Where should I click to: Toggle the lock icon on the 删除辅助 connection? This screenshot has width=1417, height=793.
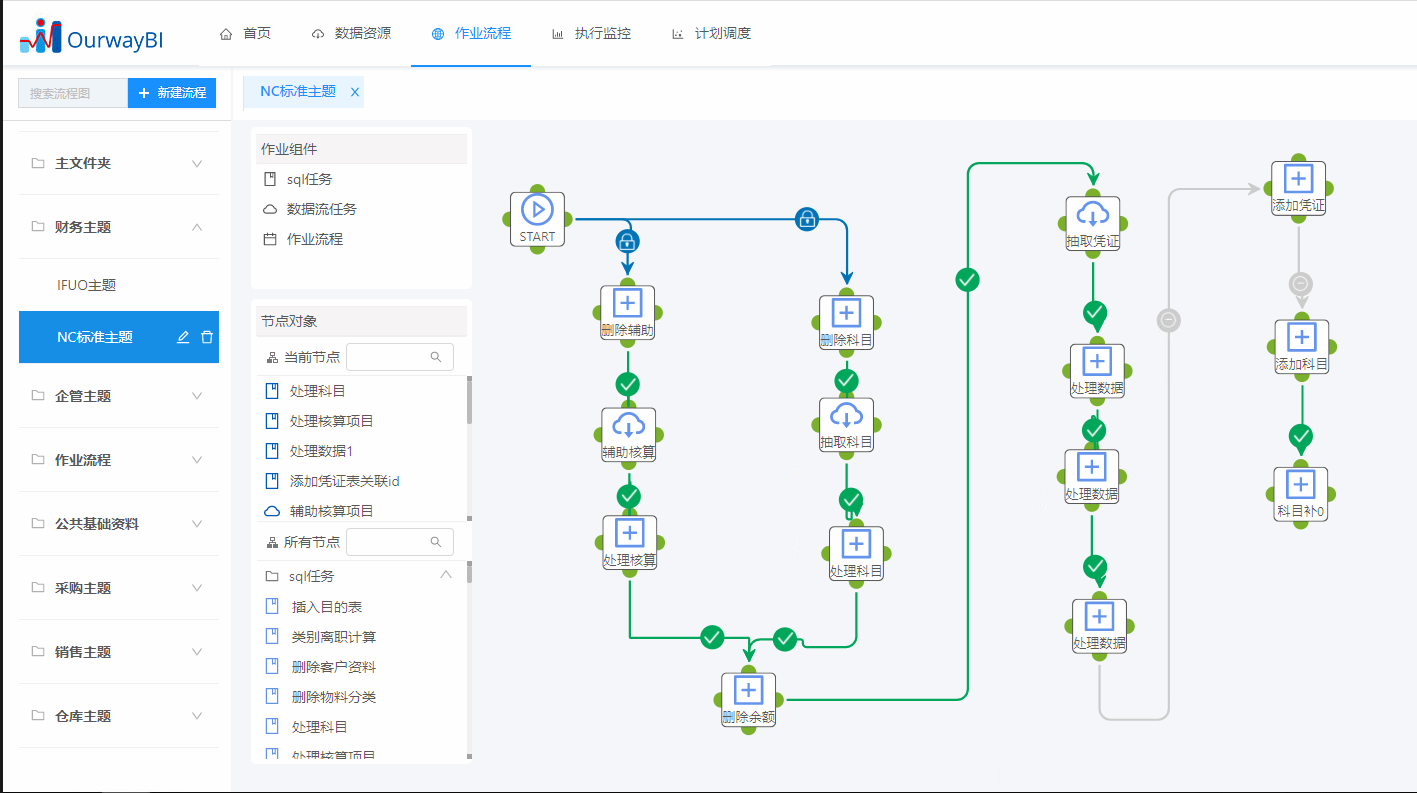(x=628, y=240)
